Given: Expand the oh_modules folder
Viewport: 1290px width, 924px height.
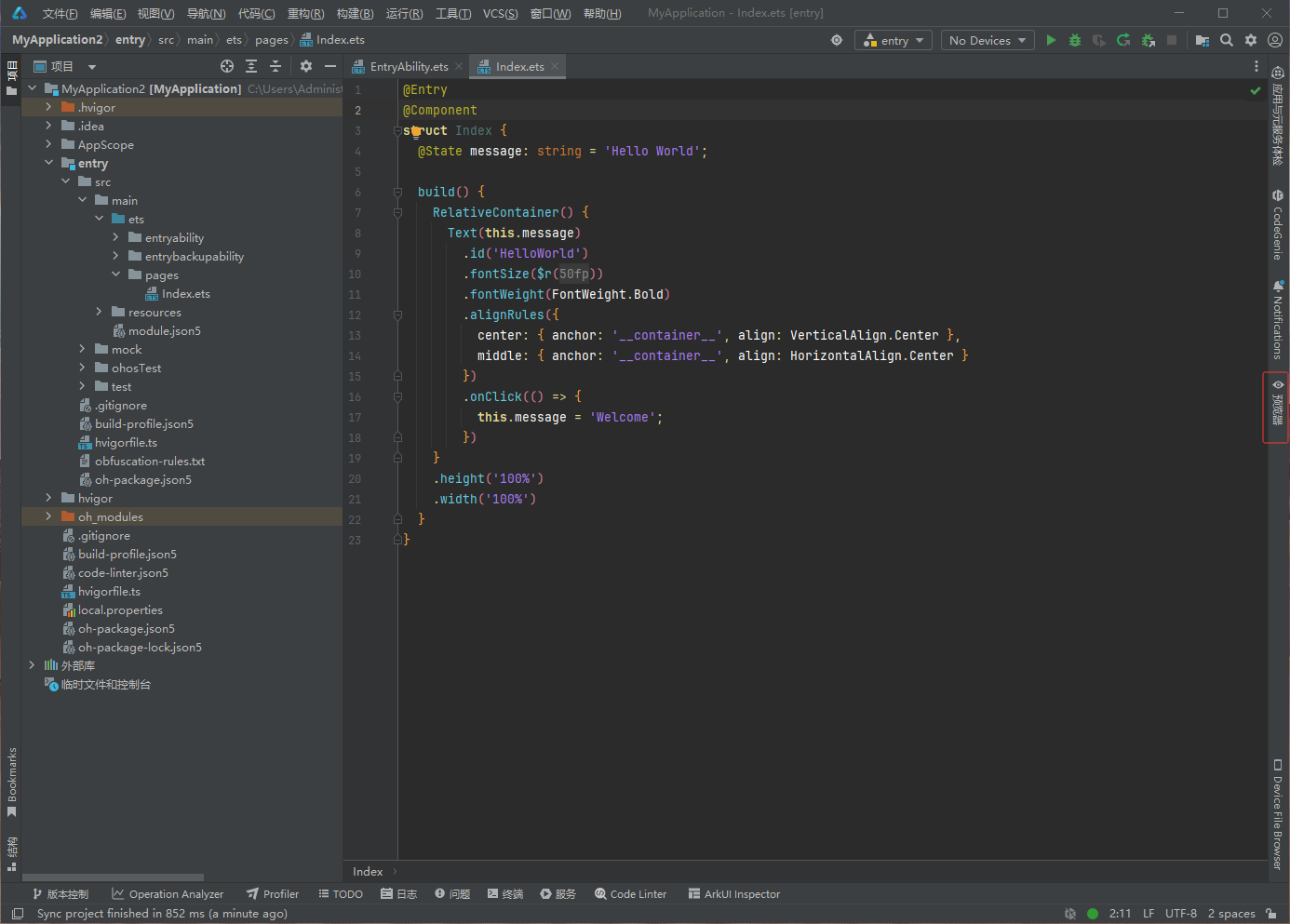Looking at the screenshot, I should tap(48, 516).
